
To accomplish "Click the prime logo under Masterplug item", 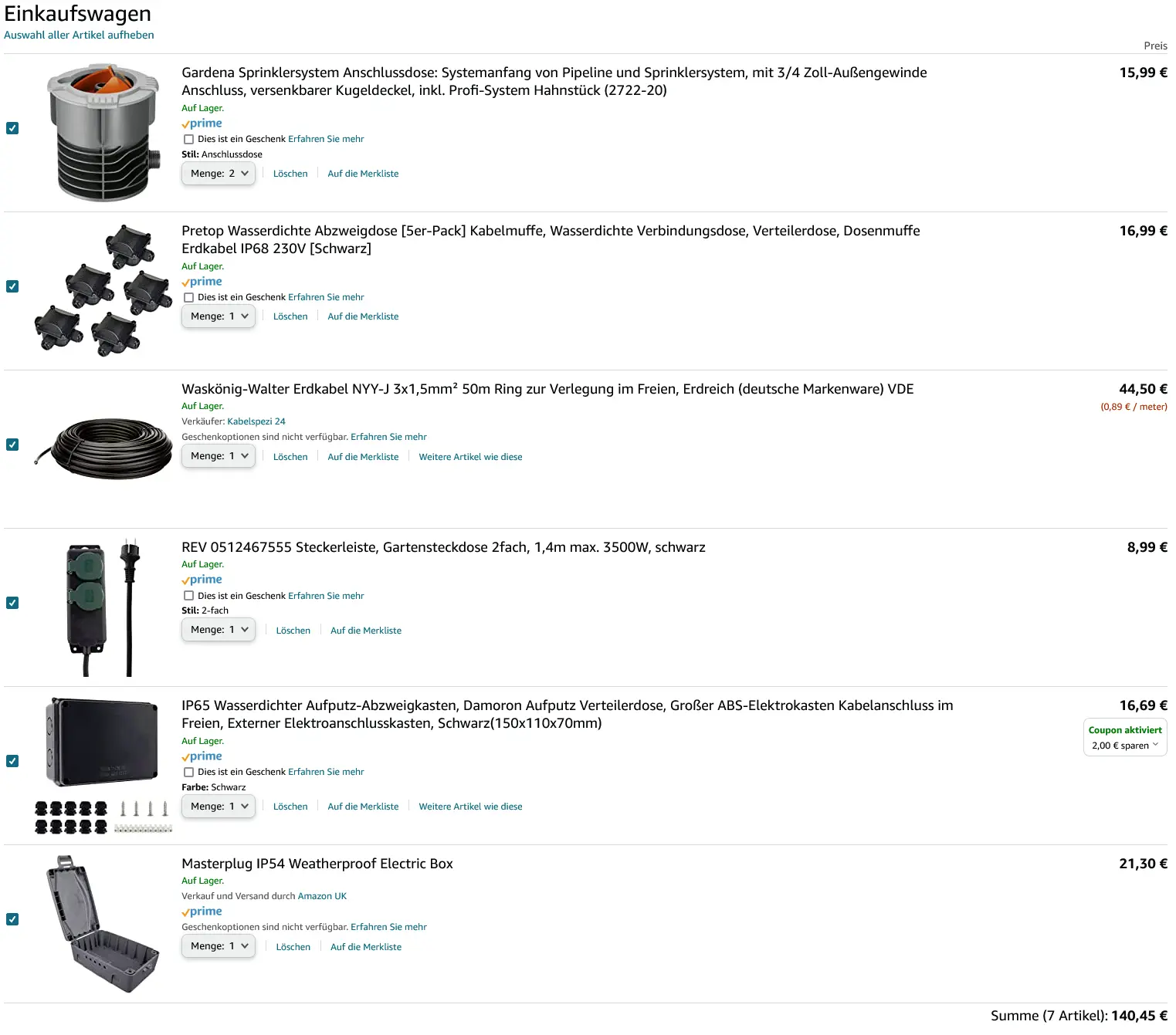I will (202, 912).
